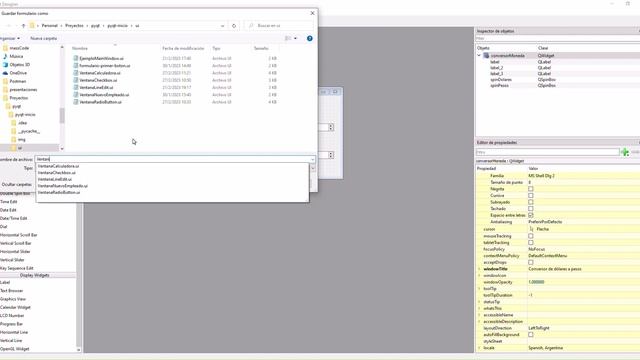
Task: Click the OneDrive cloud icon in navigation pane
Action: click(x=5, y=73)
